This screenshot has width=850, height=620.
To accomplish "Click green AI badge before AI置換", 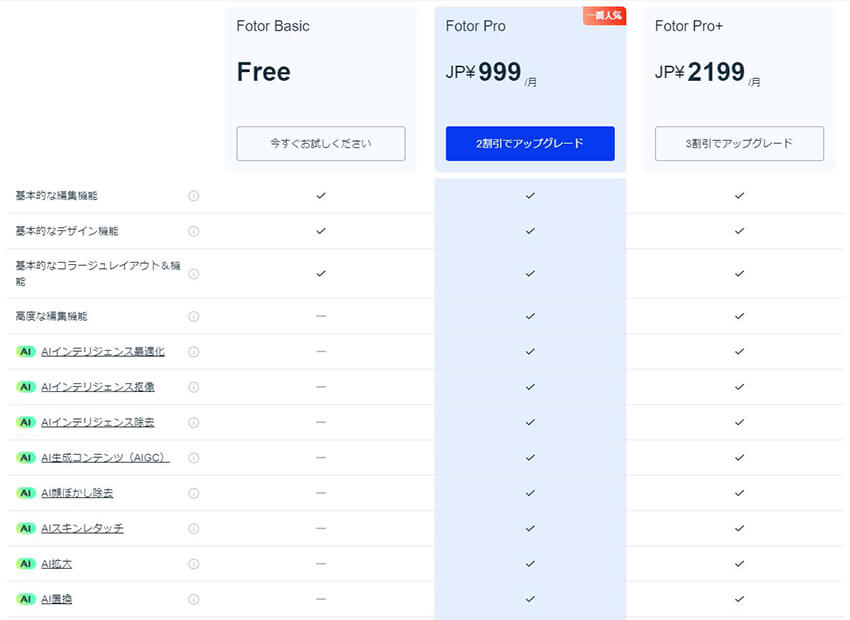I will click(25, 599).
